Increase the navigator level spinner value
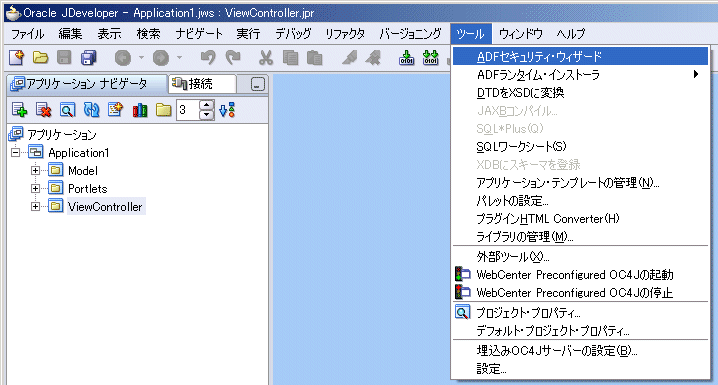Screen dimensions: 718x385 pyautogui.click(x=207, y=105)
